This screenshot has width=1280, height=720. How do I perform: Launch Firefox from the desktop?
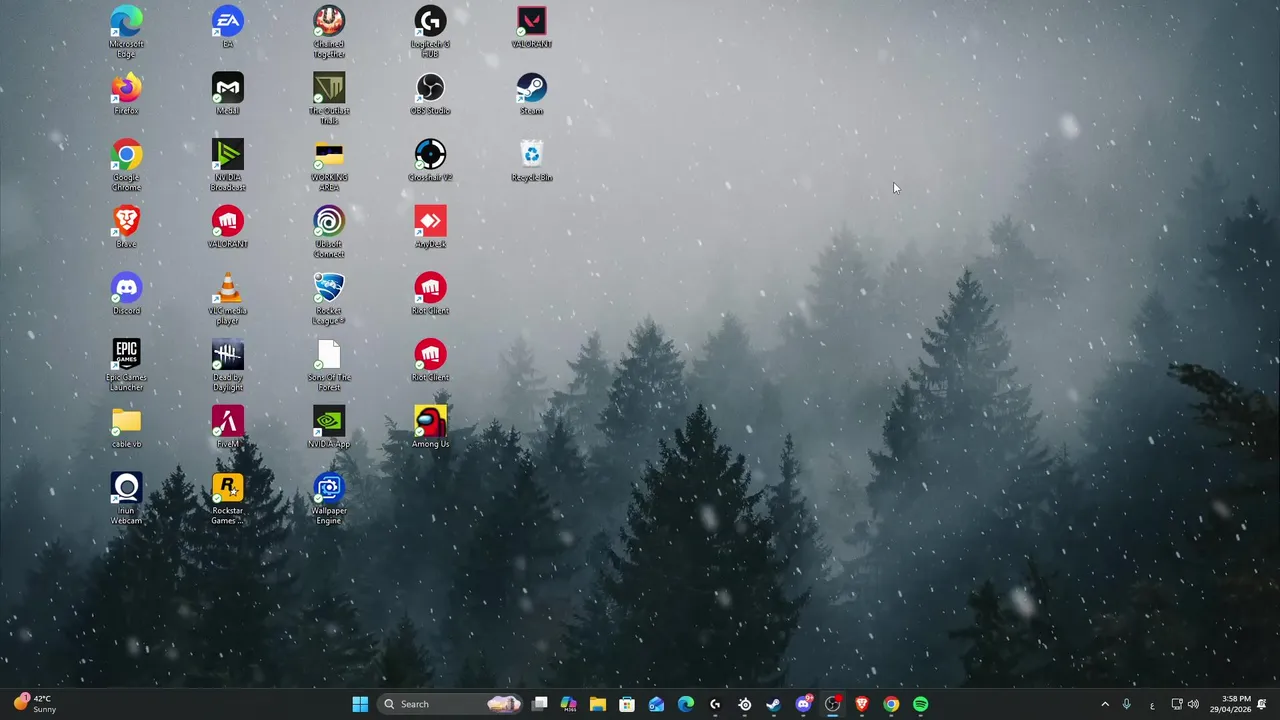(126, 94)
